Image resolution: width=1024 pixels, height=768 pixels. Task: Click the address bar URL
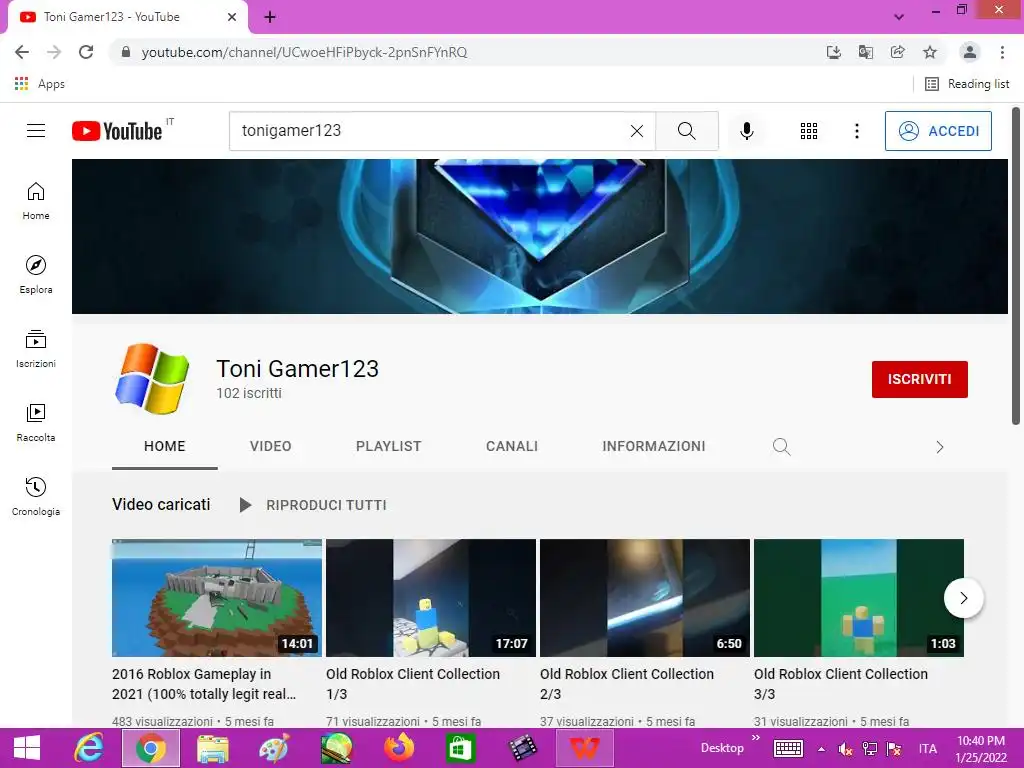pos(304,52)
